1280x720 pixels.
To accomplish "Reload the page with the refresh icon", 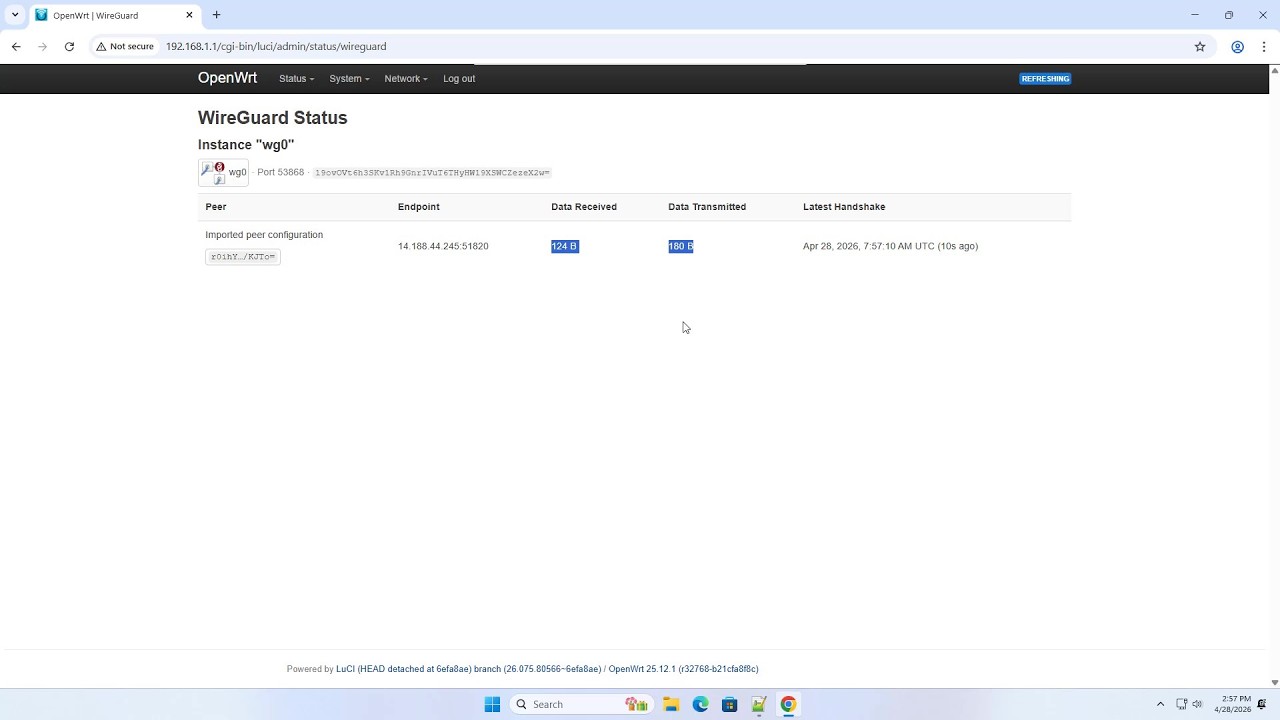I will pyautogui.click(x=69, y=46).
